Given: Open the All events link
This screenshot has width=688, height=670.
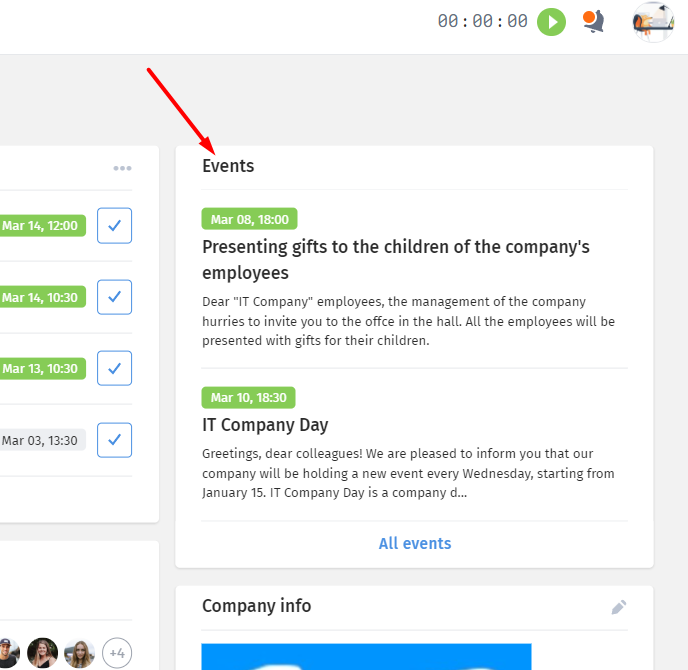Looking at the screenshot, I should [x=415, y=543].
